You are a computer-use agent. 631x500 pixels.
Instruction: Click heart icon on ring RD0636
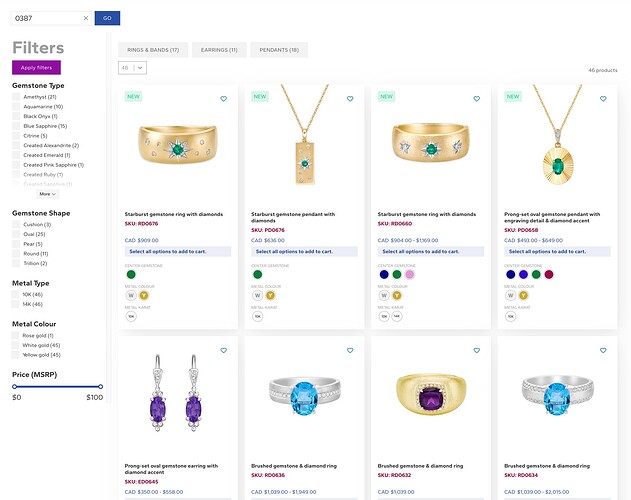[x=350, y=350]
